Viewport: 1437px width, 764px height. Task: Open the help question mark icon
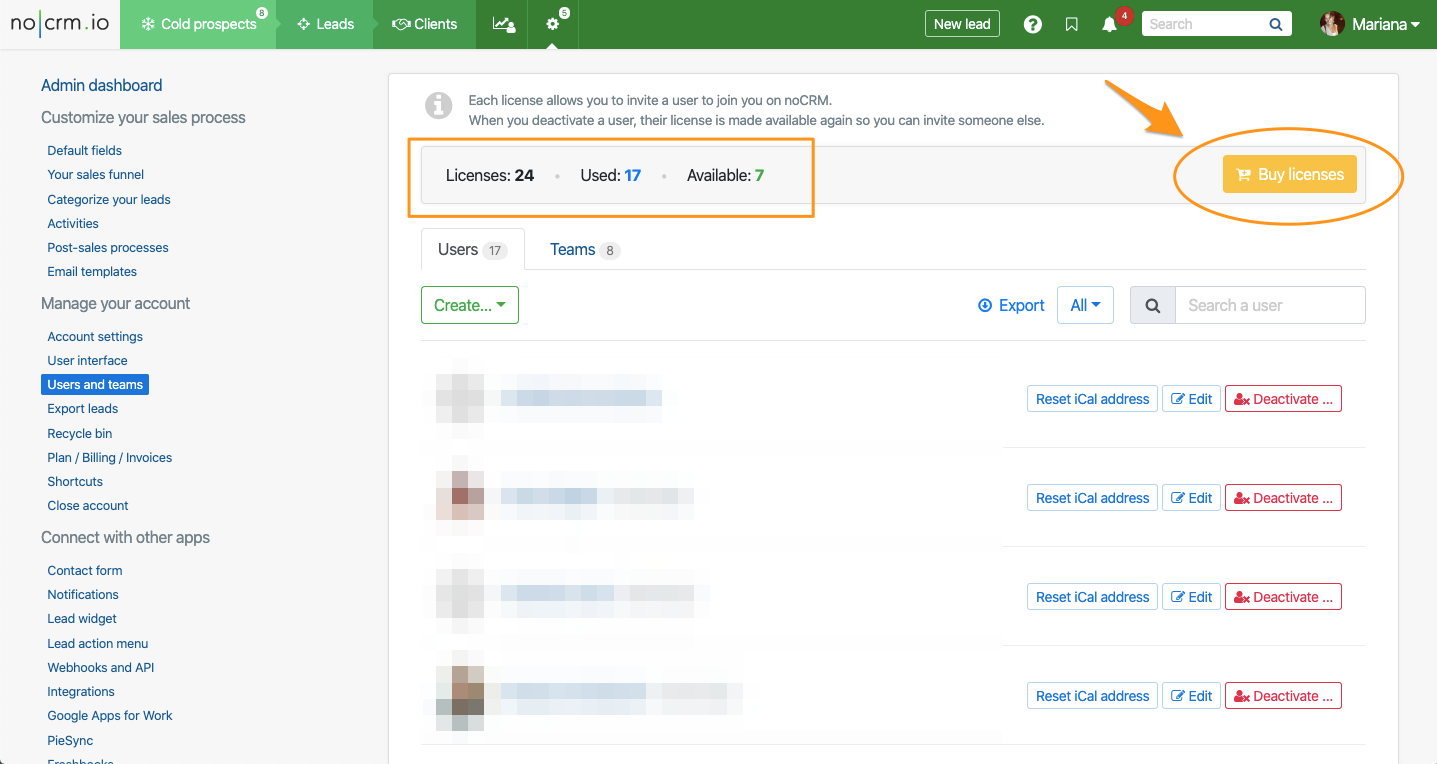[x=1033, y=24]
